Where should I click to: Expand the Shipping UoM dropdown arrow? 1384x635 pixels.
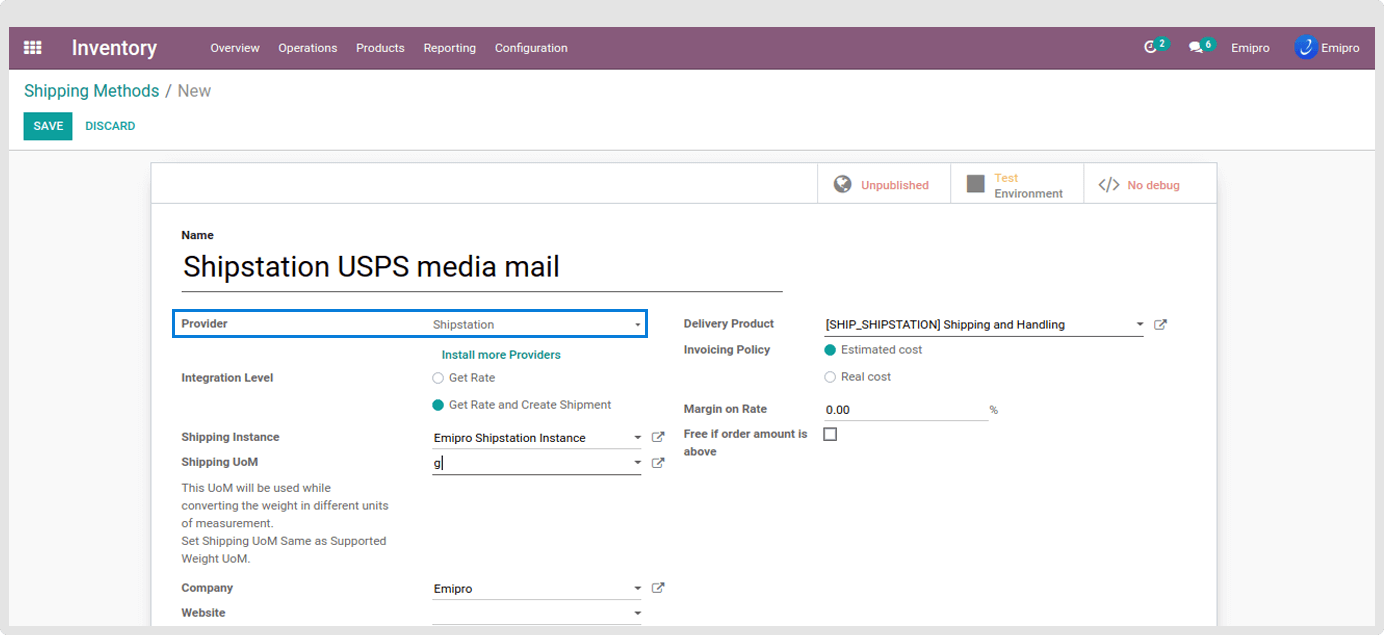click(x=637, y=463)
